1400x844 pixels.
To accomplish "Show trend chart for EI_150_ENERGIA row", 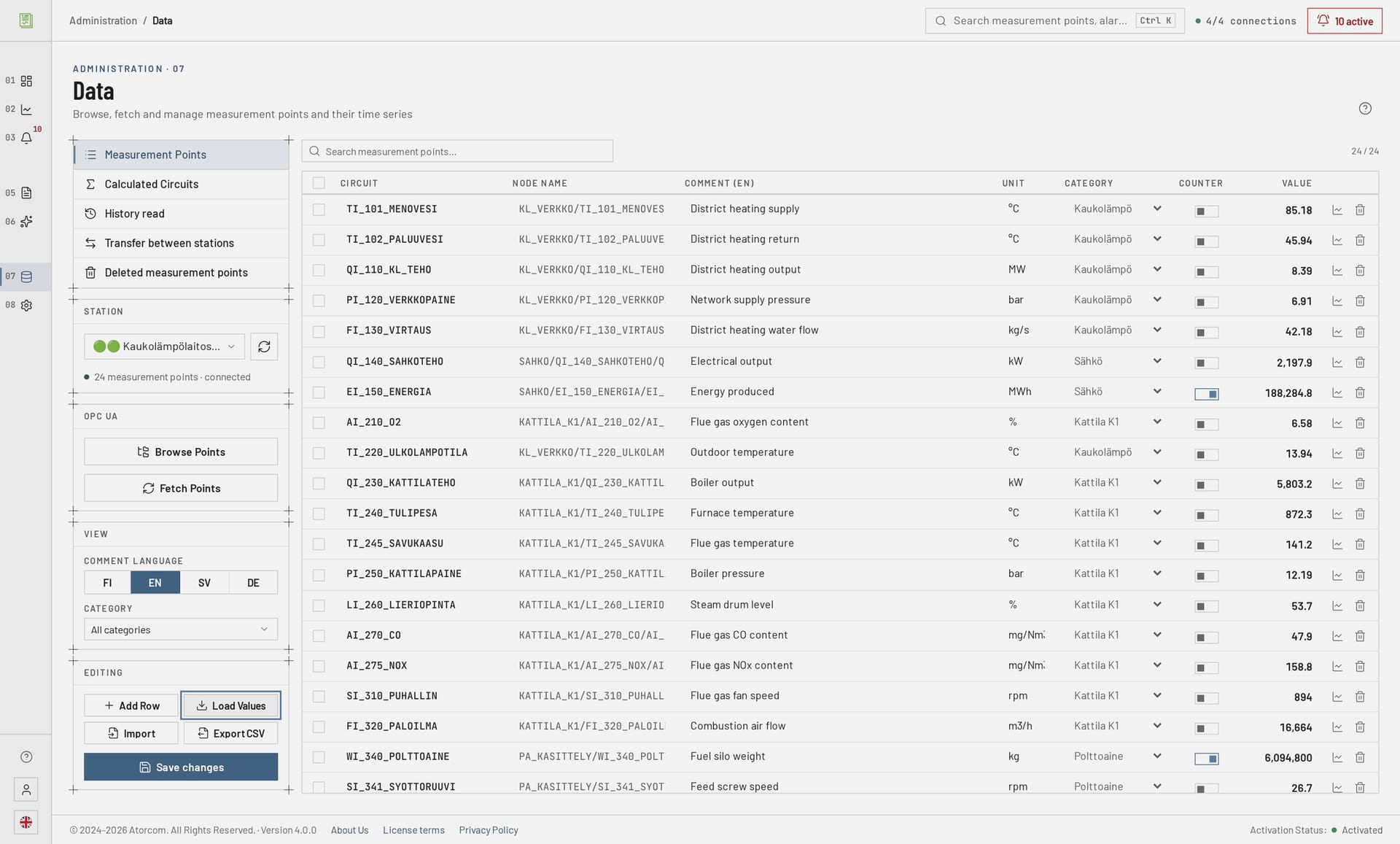I will (x=1337, y=393).
